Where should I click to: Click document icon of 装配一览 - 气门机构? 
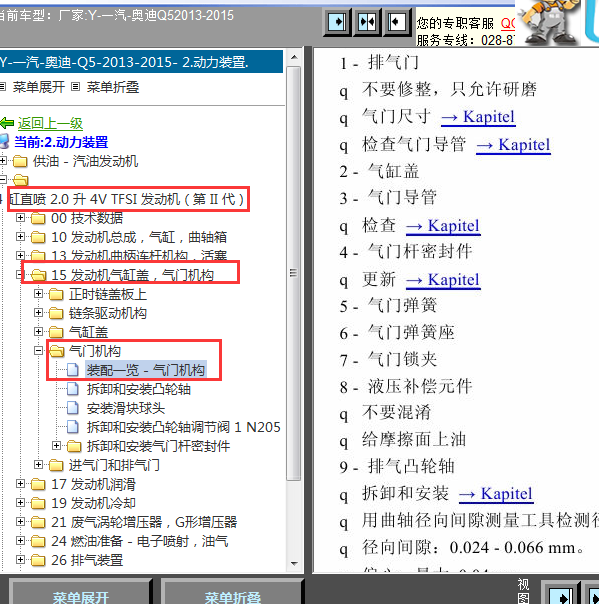73,370
